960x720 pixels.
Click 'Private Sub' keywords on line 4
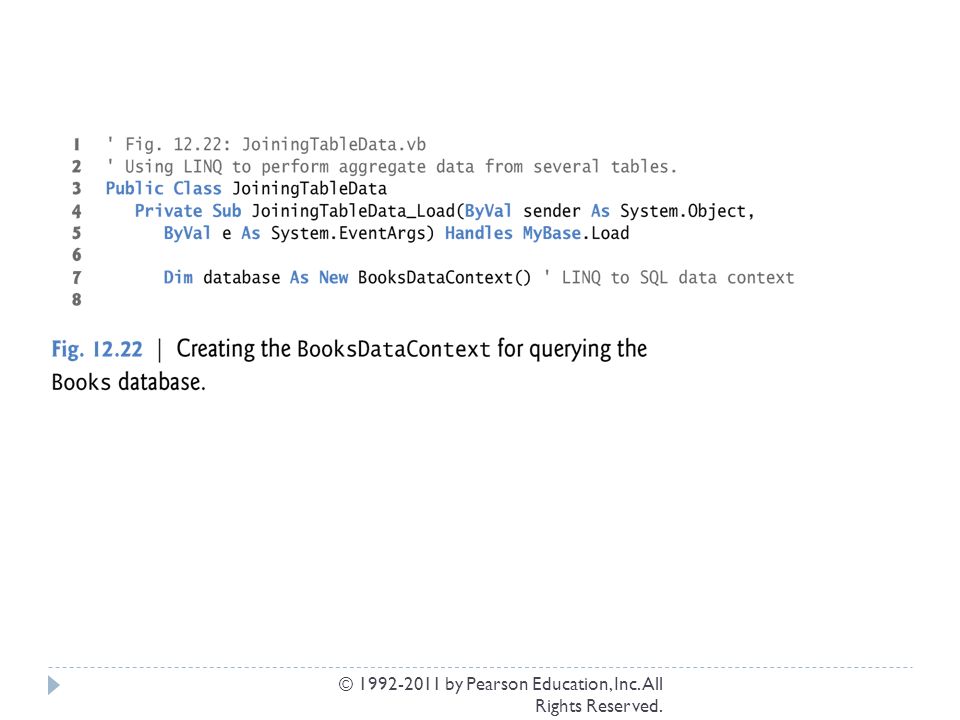(x=188, y=211)
